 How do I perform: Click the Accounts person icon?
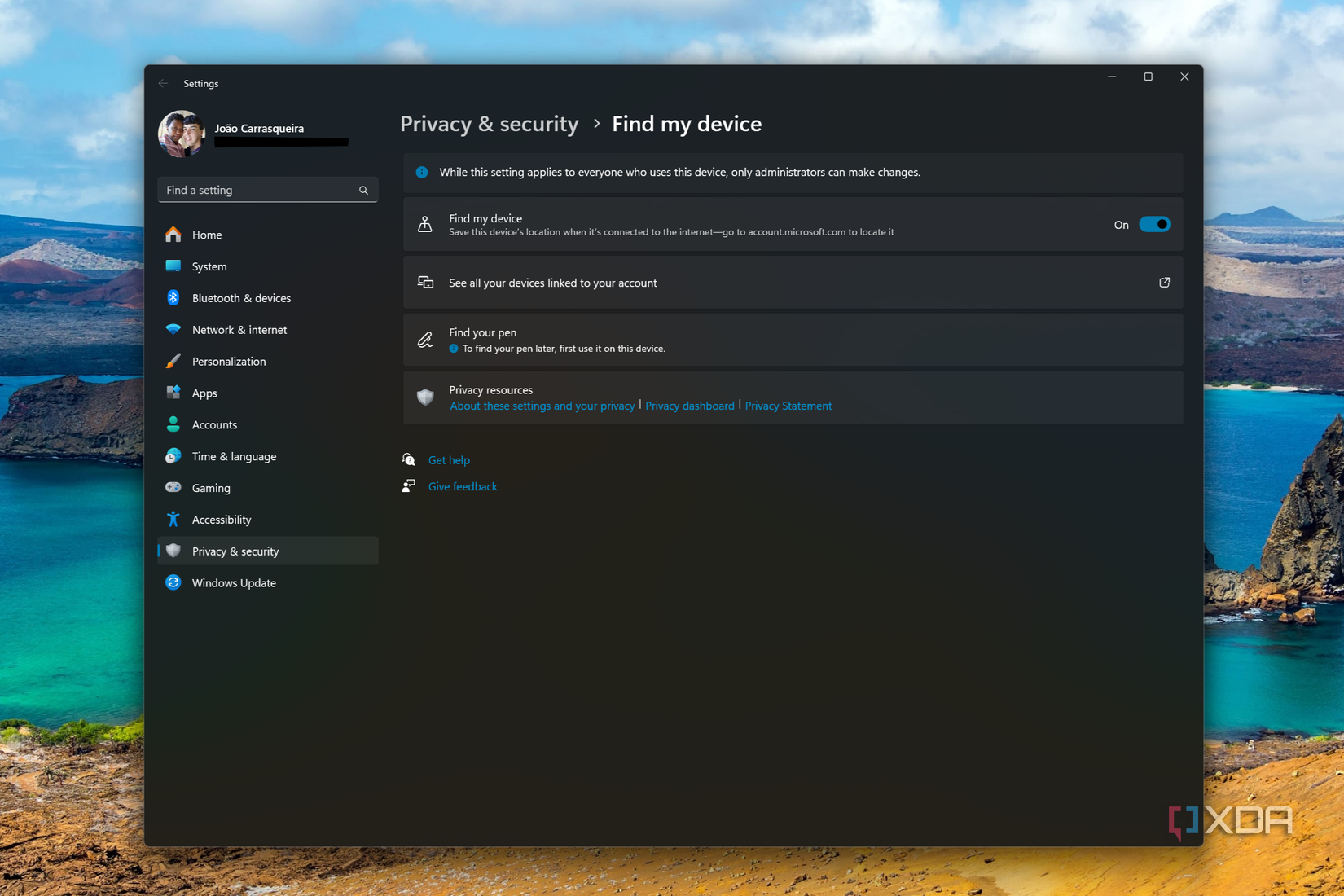[x=173, y=424]
